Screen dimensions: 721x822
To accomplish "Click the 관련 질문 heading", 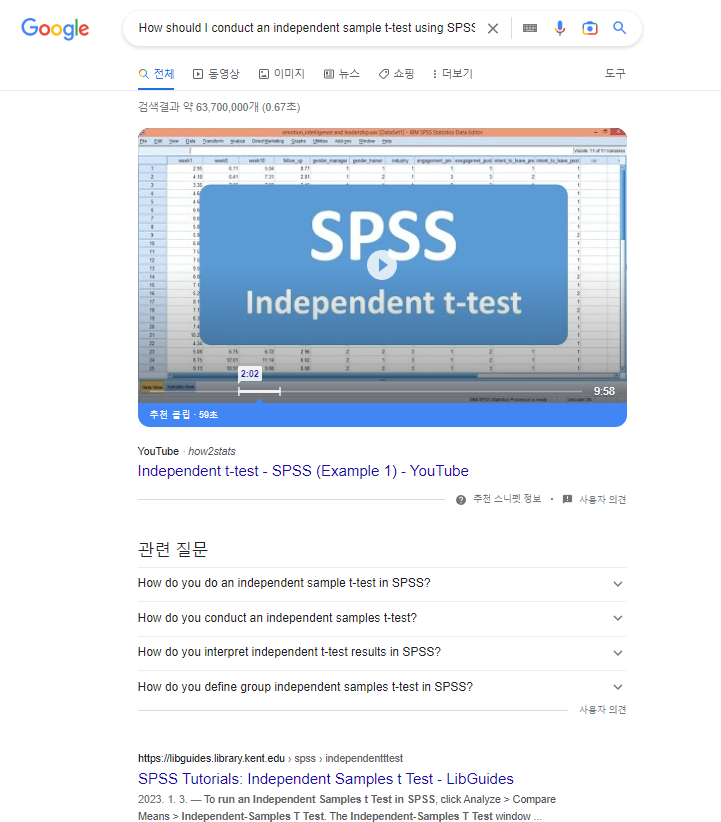I will coord(173,549).
